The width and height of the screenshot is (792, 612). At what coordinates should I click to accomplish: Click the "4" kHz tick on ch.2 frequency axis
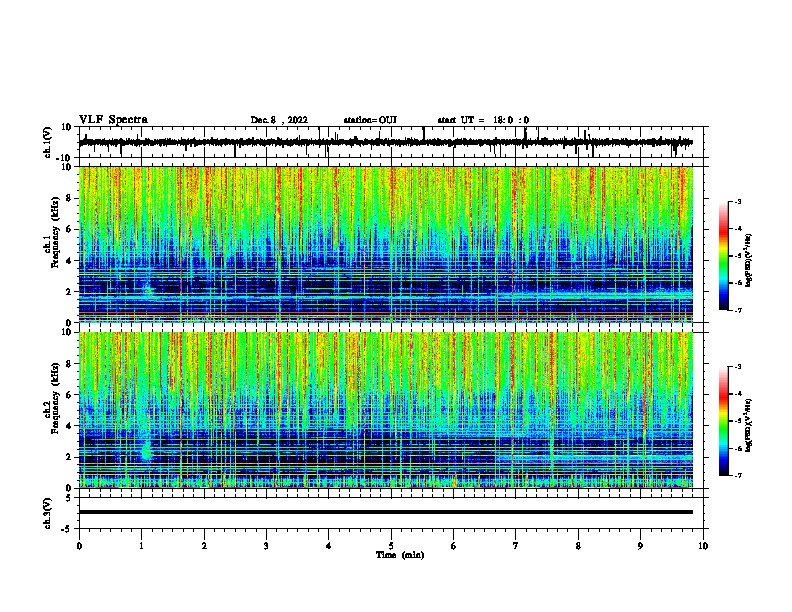coord(69,426)
